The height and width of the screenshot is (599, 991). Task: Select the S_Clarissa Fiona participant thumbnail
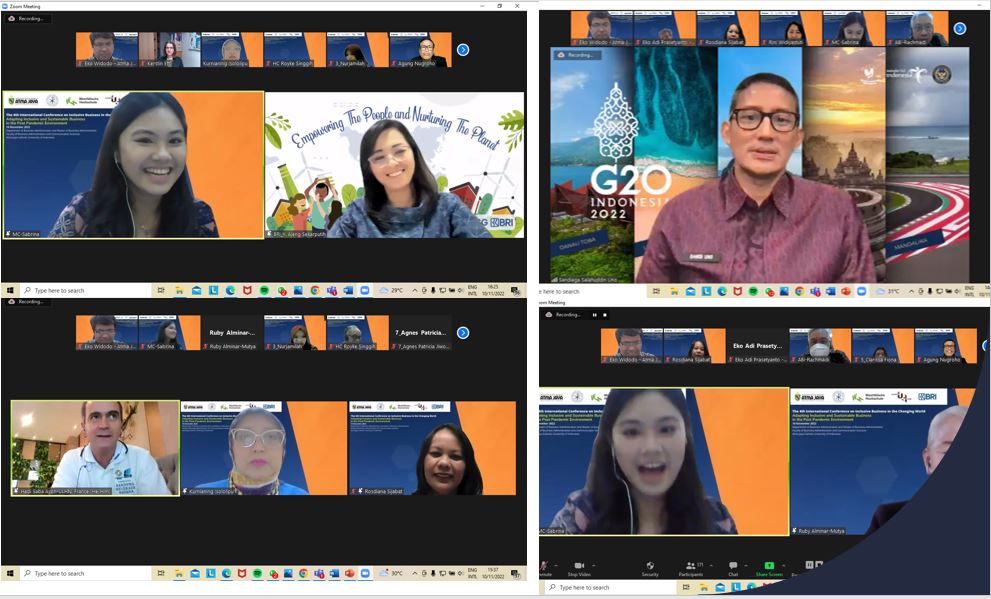click(x=882, y=346)
